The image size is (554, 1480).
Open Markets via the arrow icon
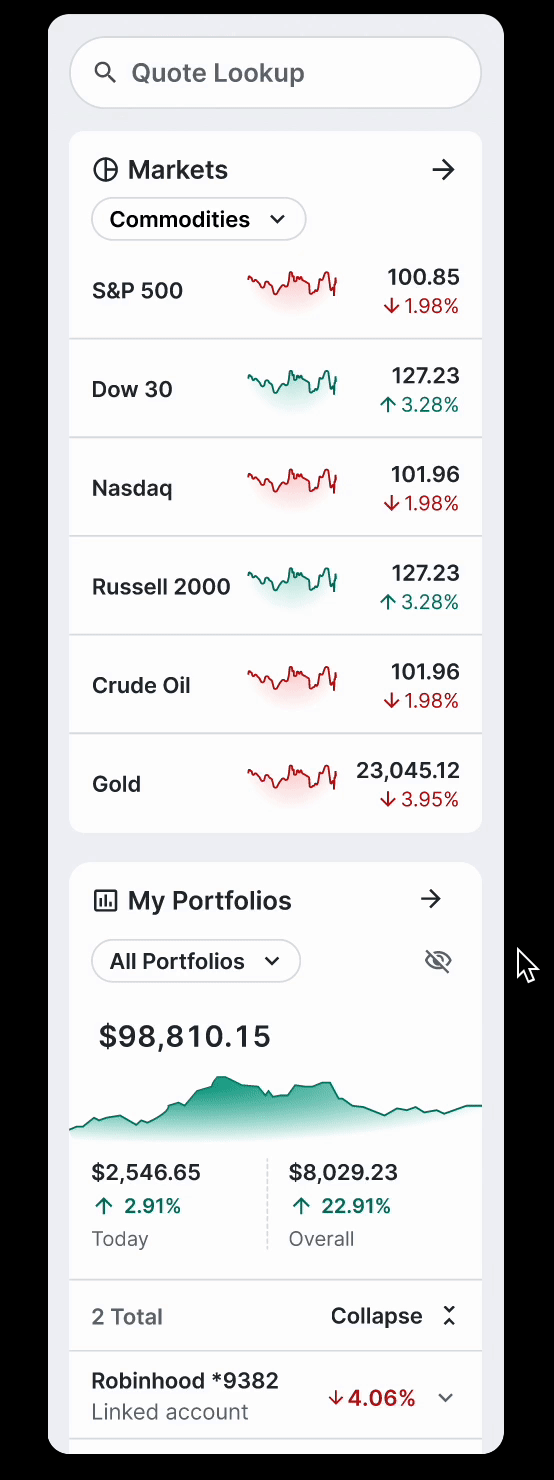click(x=443, y=170)
